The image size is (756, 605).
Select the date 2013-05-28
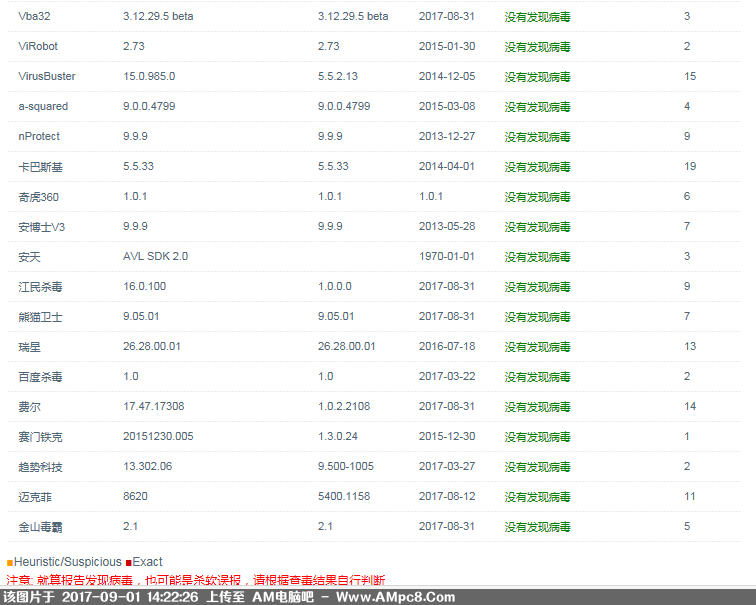(x=447, y=226)
